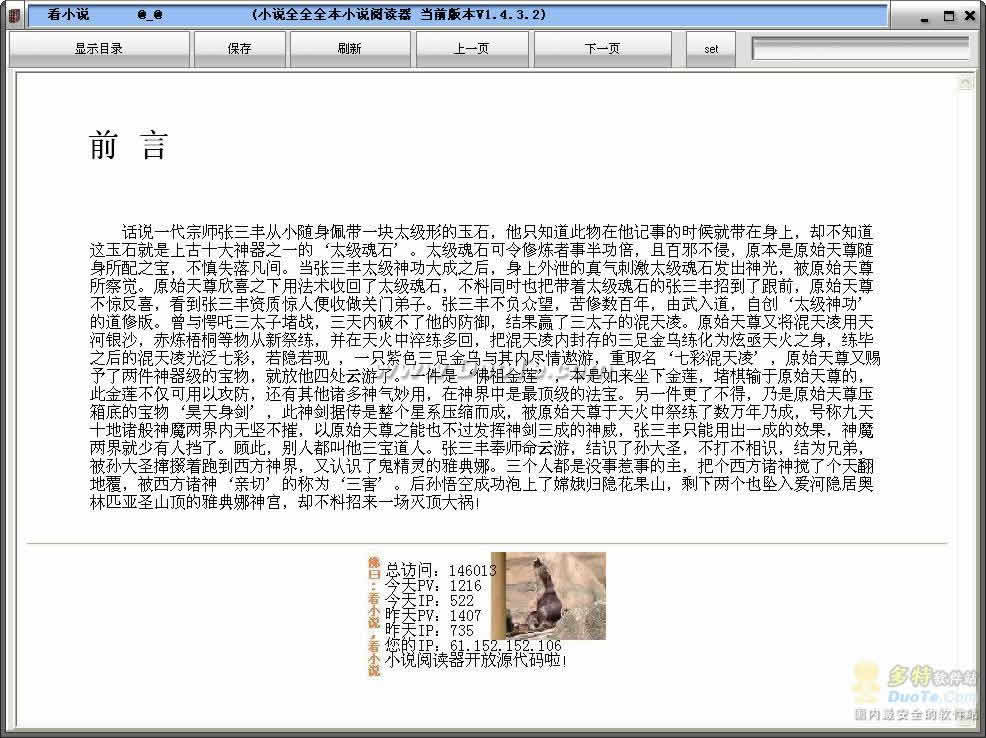Click the 总访问 counter line
This screenshot has width=986, height=738.
tap(440, 571)
